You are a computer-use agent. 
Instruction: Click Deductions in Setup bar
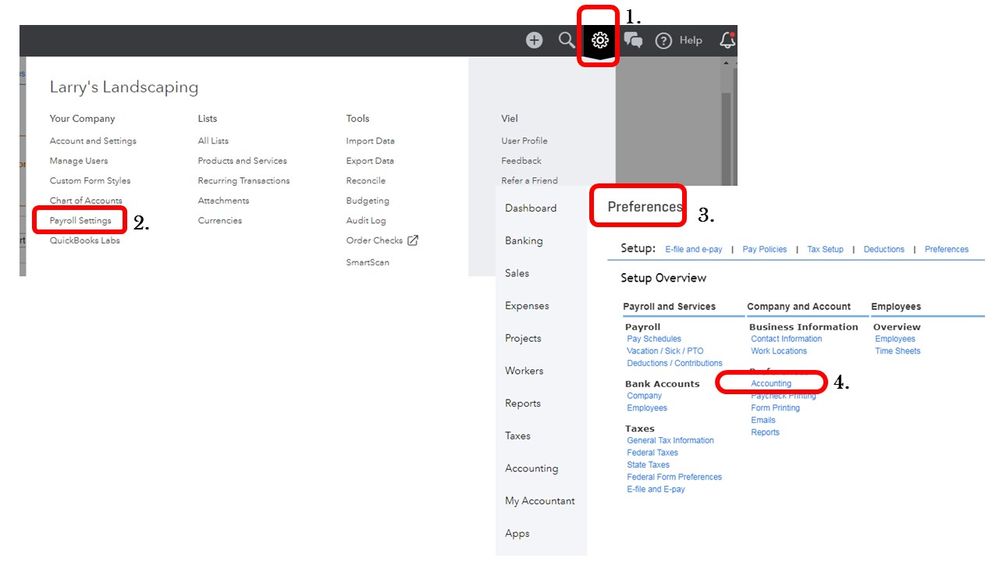click(x=884, y=249)
